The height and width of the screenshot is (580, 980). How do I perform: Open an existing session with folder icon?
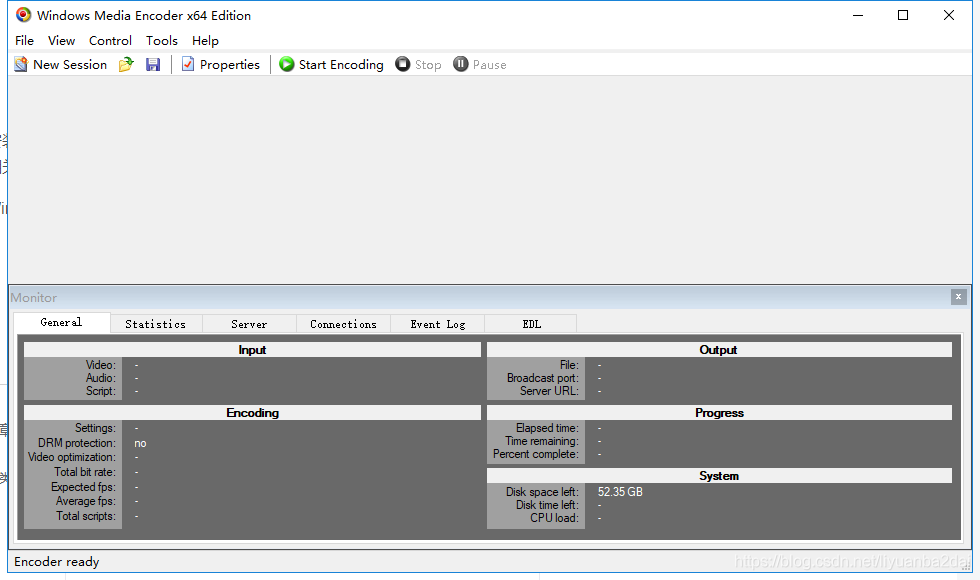click(126, 64)
